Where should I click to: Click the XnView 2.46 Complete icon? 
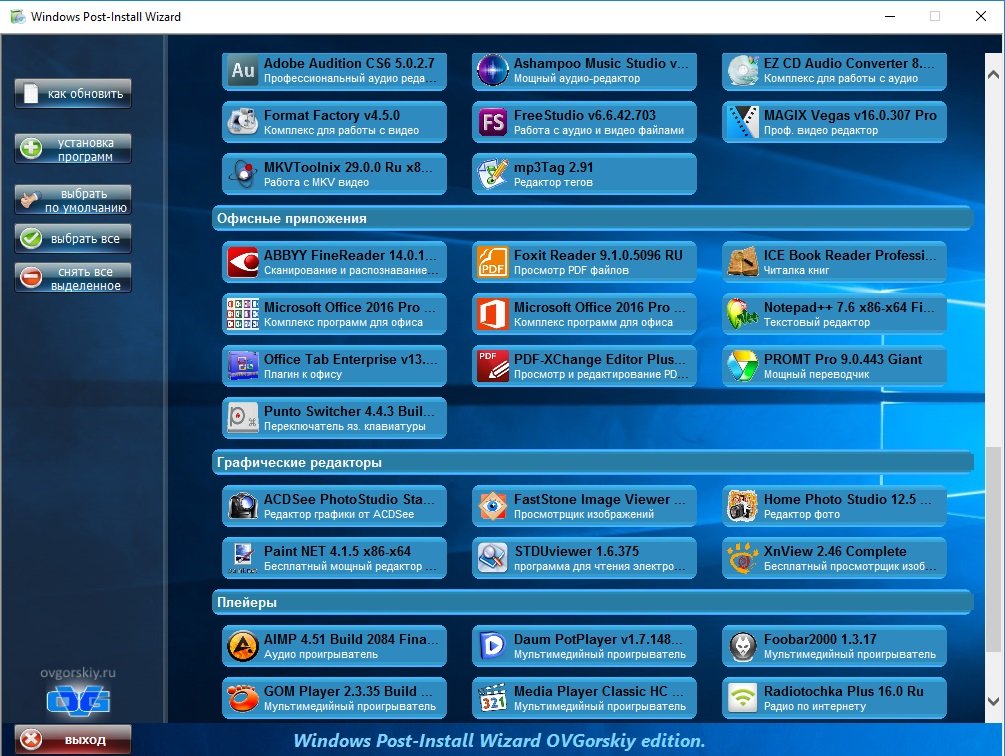(x=743, y=559)
